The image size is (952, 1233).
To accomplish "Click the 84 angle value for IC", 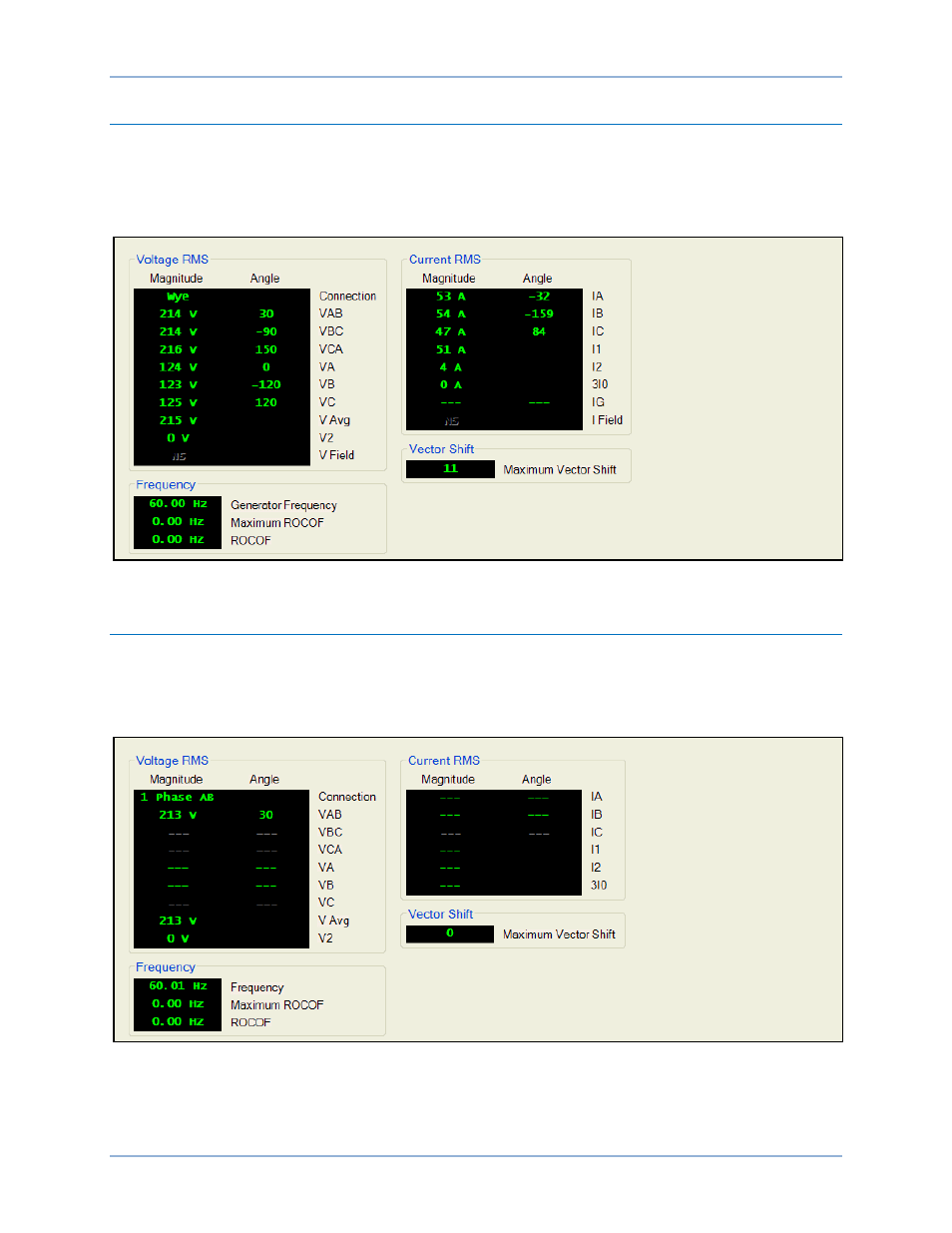I will (x=539, y=331).
